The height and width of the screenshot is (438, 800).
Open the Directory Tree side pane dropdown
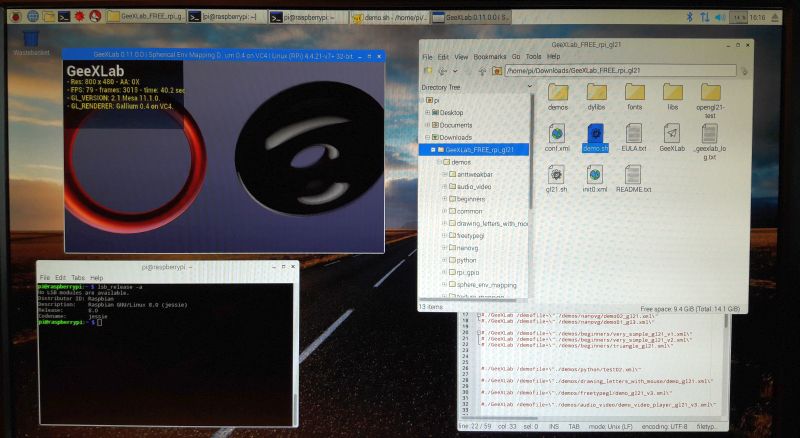[x=529, y=87]
